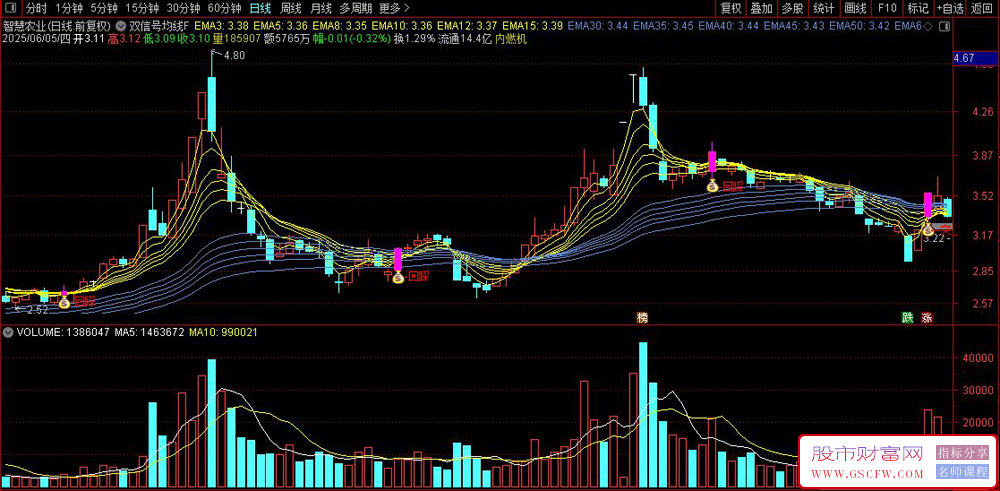Image resolution: width=1000 pixels, height=491 pixels.
Task: Click the EMA10: 3.36 value
Action: click(x=402, y=26)
